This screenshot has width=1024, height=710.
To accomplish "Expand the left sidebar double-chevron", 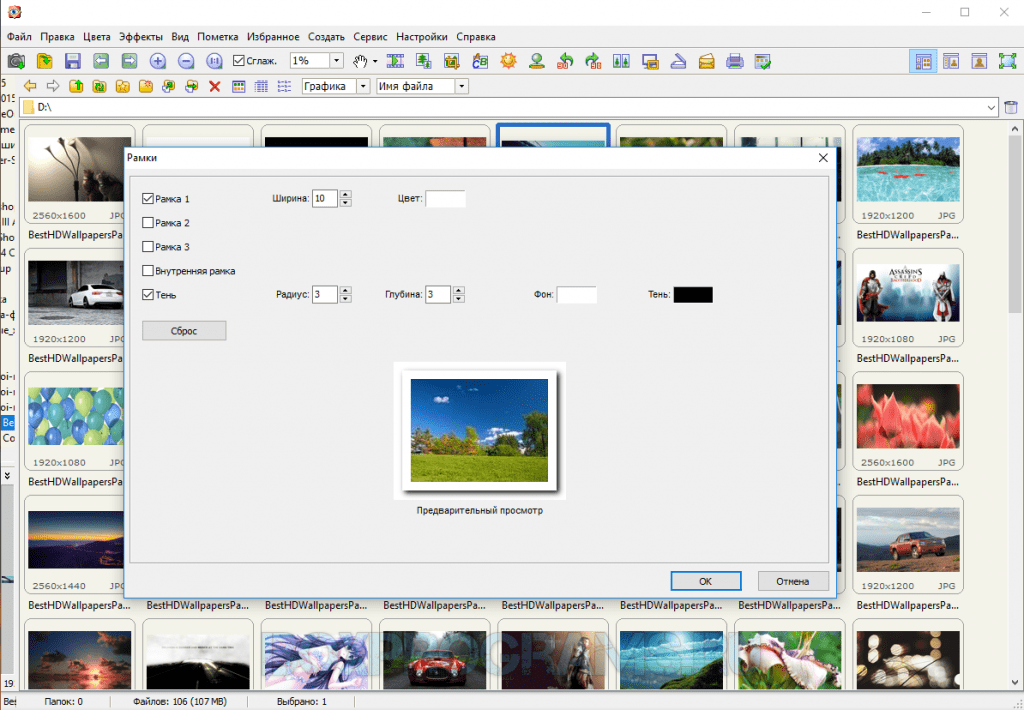I will pos(7,476).
